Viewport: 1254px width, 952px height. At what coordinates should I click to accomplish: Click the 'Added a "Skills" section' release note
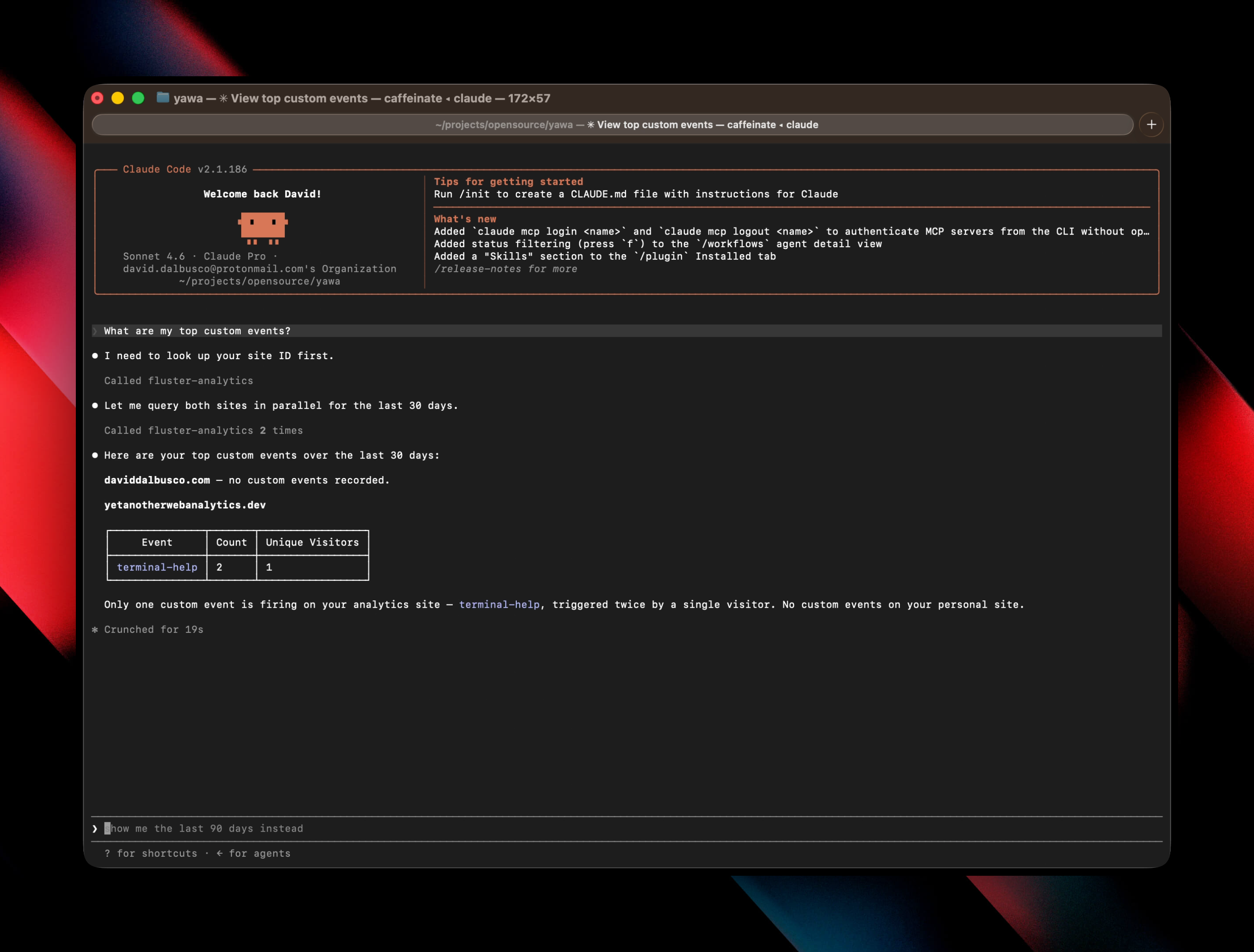605,256
